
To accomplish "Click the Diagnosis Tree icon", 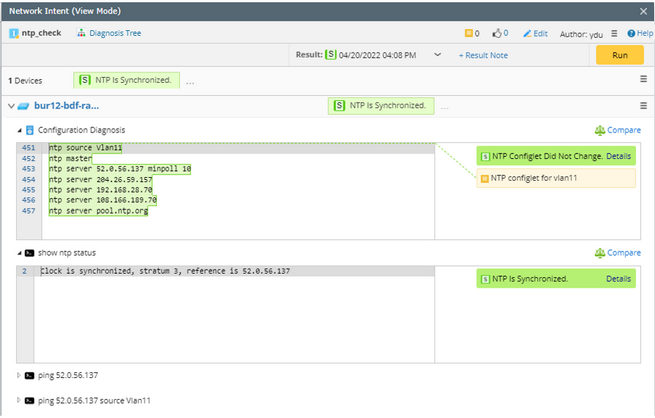I will click(x=81, y=33).
